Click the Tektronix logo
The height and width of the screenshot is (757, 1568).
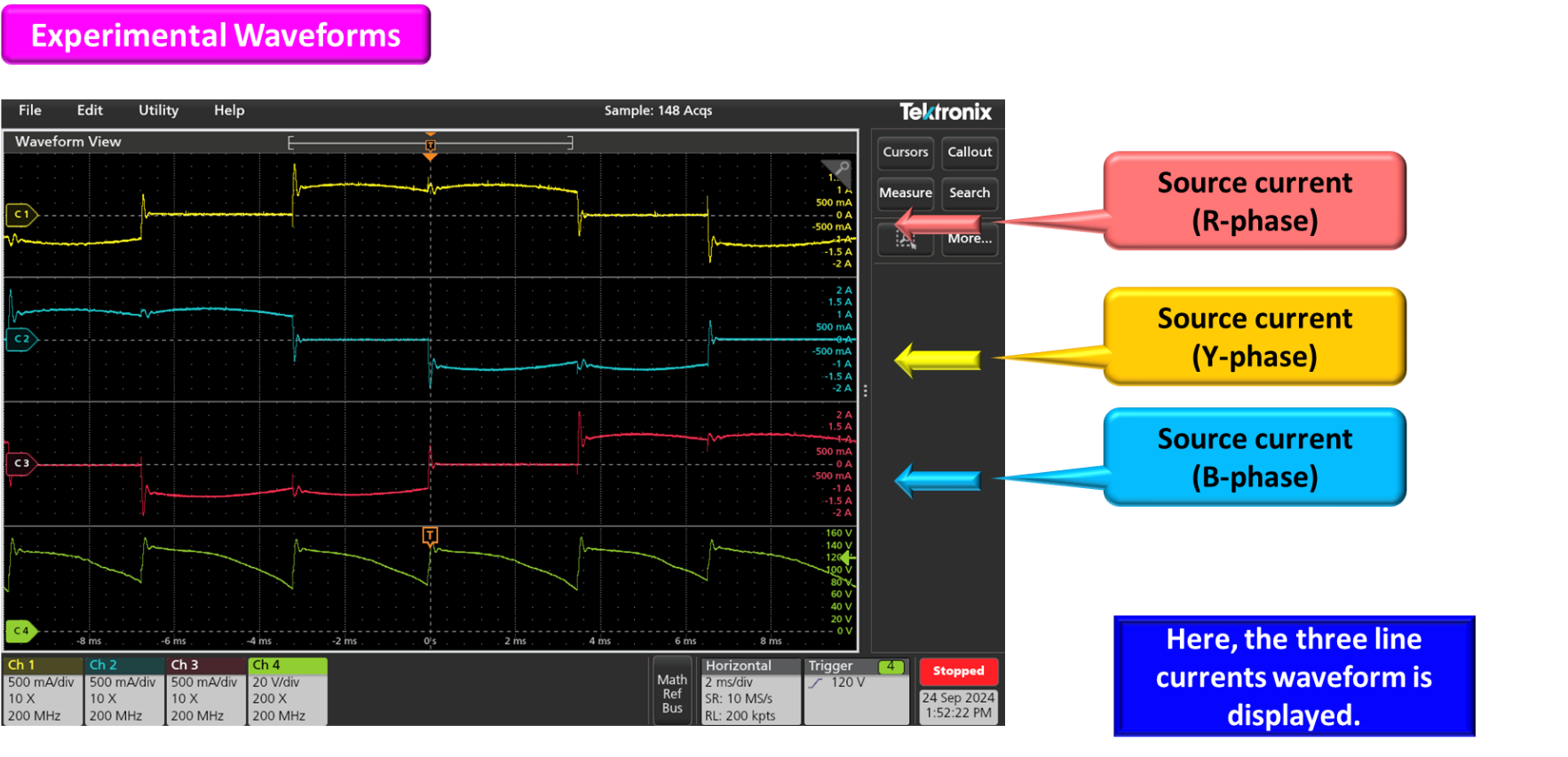945,112
